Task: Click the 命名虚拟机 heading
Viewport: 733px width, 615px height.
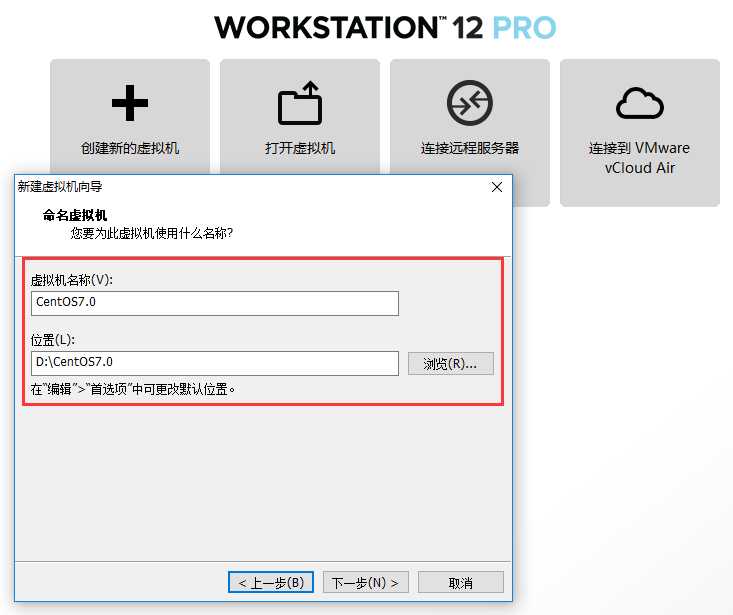Action: tap(75, 215)
